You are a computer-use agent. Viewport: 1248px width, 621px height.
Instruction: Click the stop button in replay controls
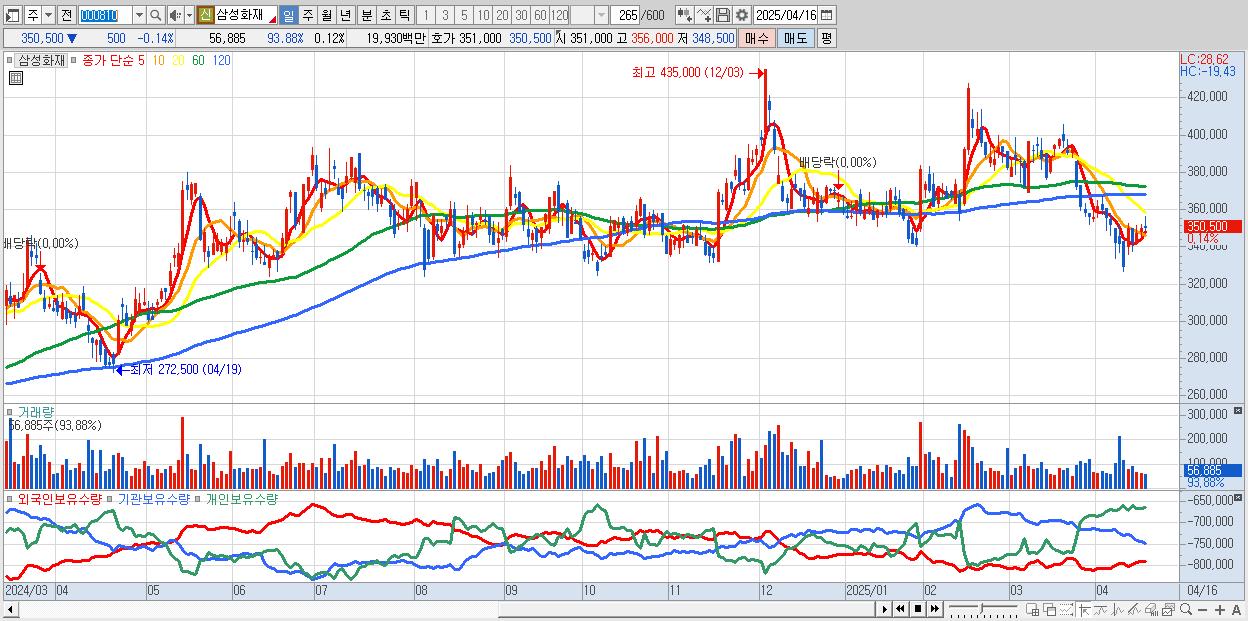coord(918,608)
